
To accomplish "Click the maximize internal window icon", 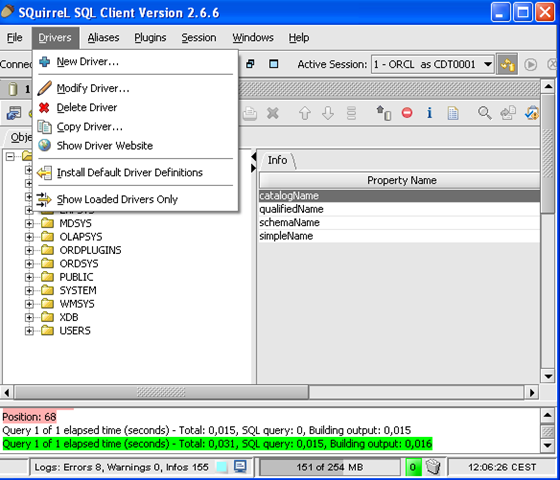I will pyautogui.click(x=274, y=64).
